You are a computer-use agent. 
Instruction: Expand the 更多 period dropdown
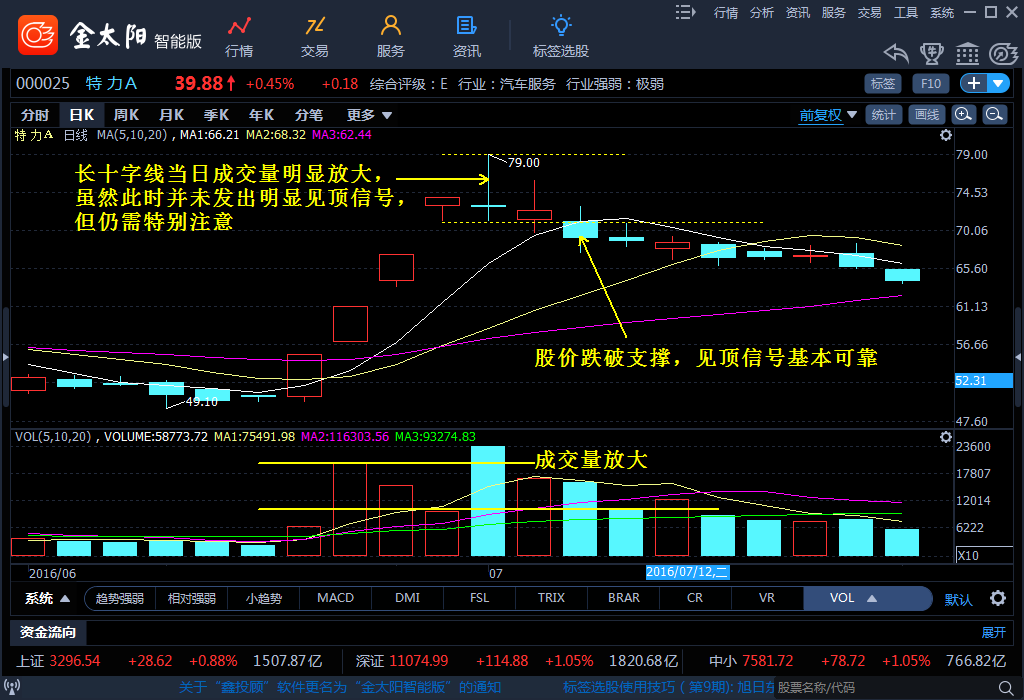(x=369, y=115)
